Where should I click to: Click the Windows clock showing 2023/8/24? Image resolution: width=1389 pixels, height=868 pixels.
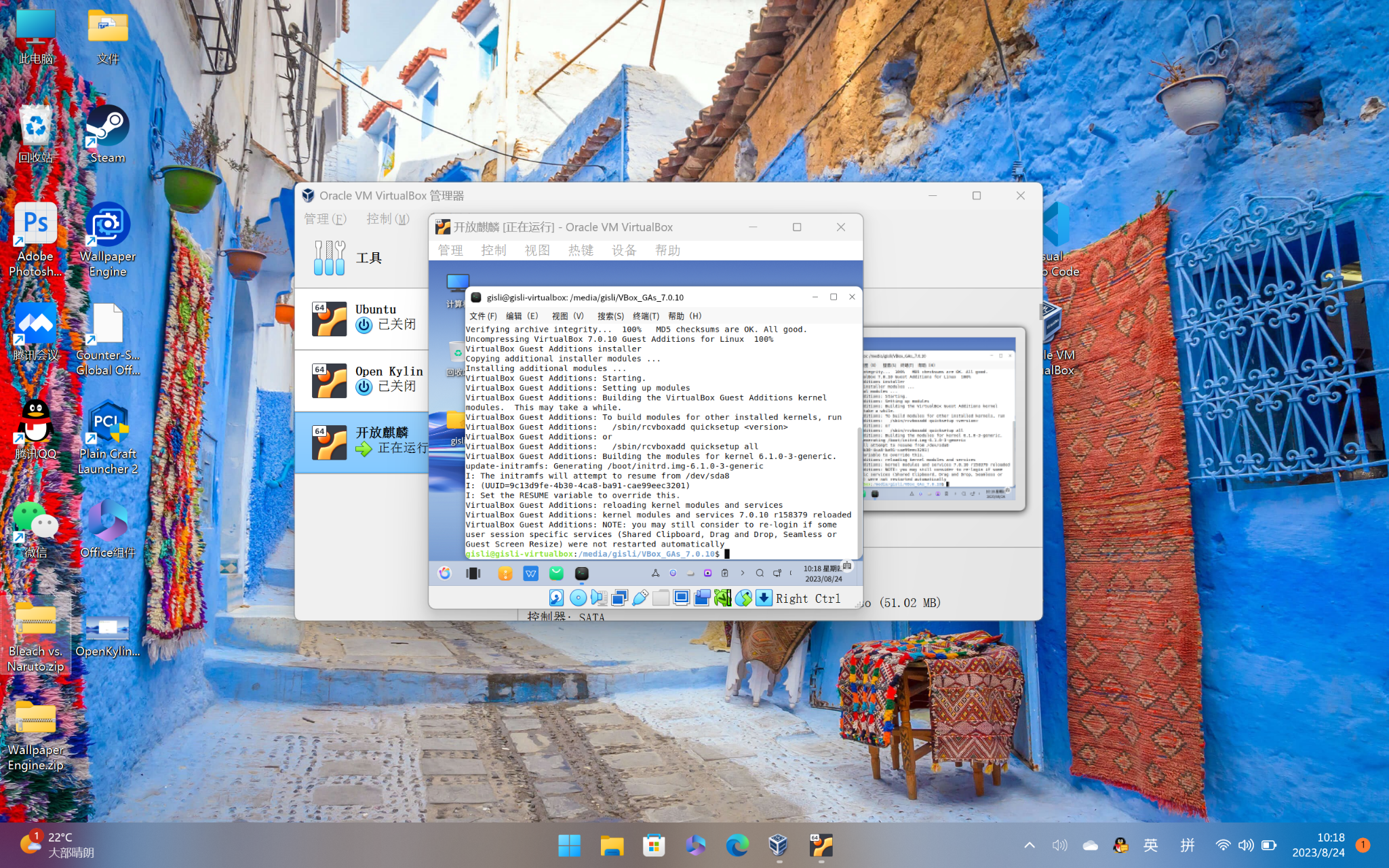coord(1318,845)
